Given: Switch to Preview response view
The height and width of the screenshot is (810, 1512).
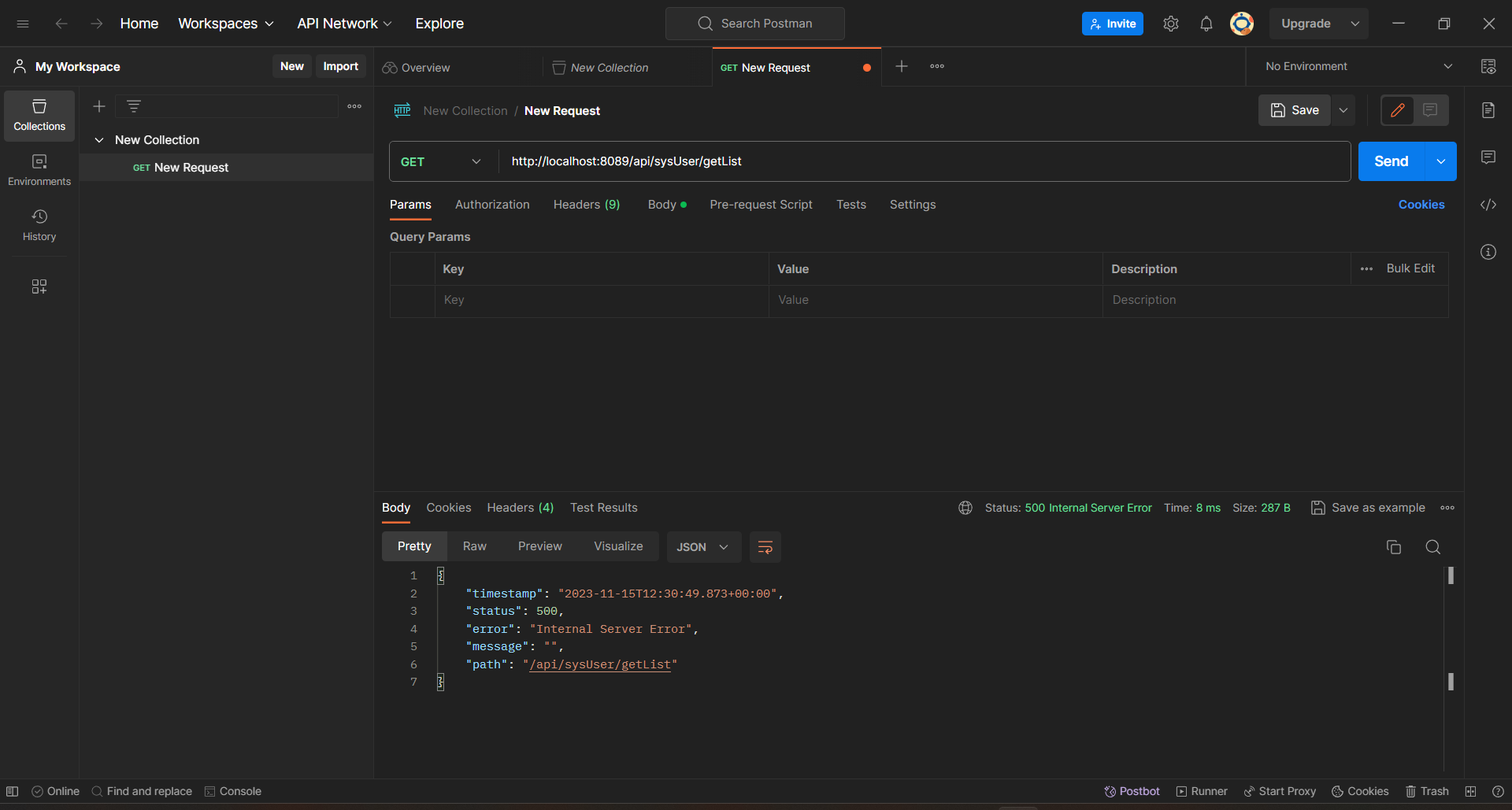Looking at the screenshot, I should coord(540,546).
